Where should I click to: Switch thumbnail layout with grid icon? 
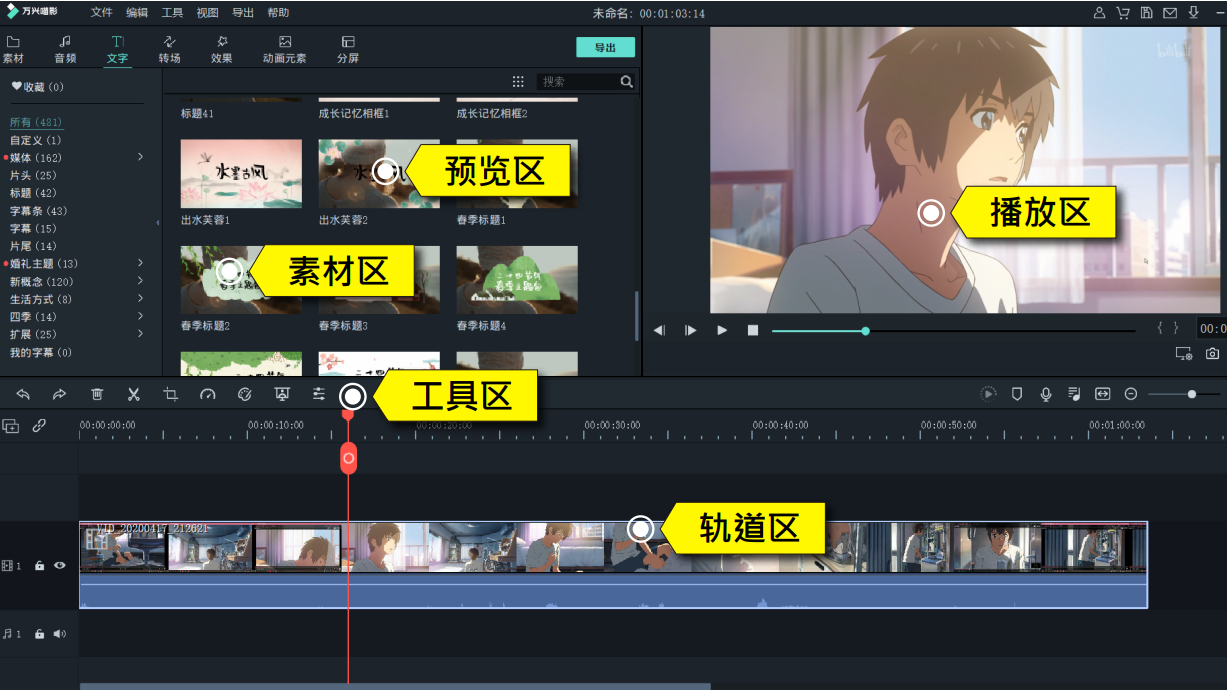point(518,82)
